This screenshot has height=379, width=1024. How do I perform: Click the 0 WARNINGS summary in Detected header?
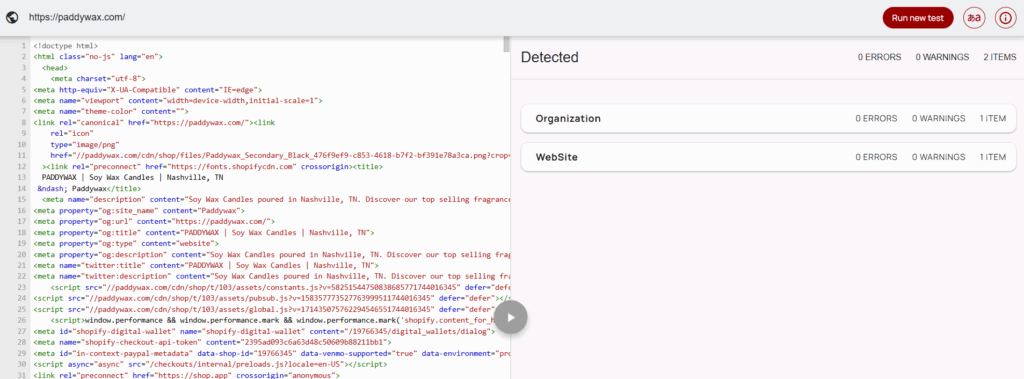942,58
